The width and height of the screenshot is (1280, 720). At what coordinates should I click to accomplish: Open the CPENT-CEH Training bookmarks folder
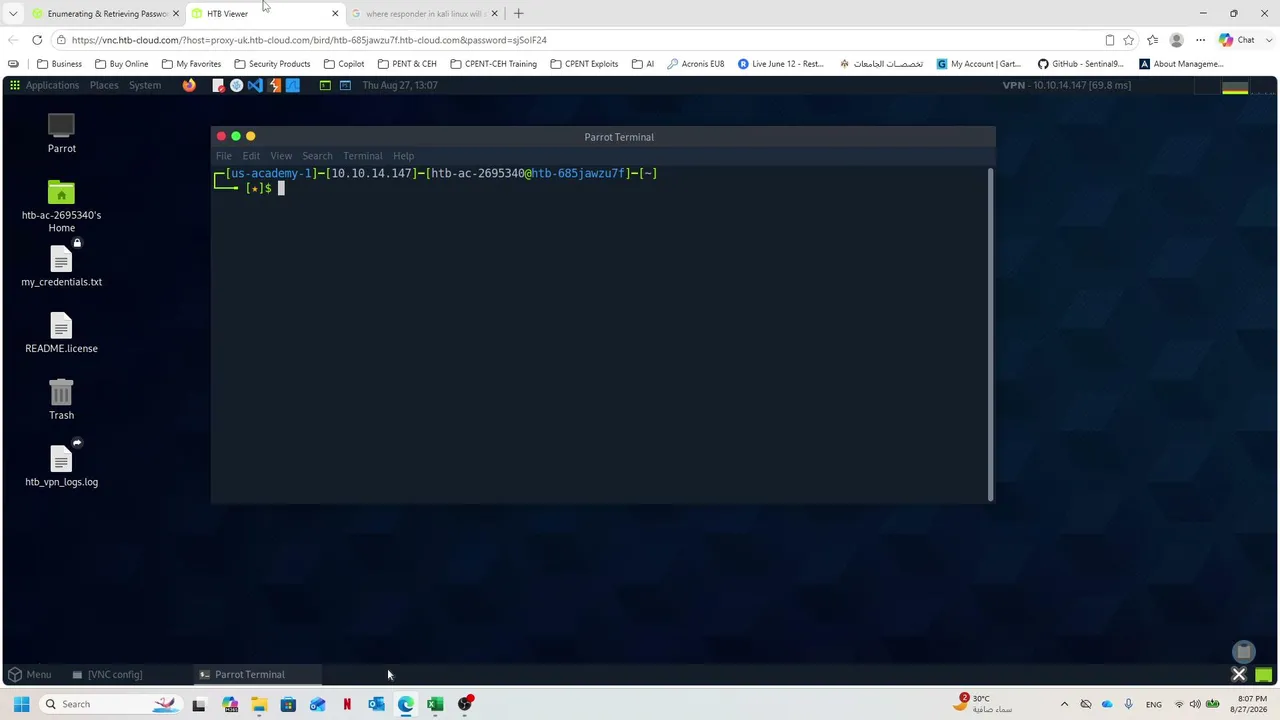click(x=493, y=64)
